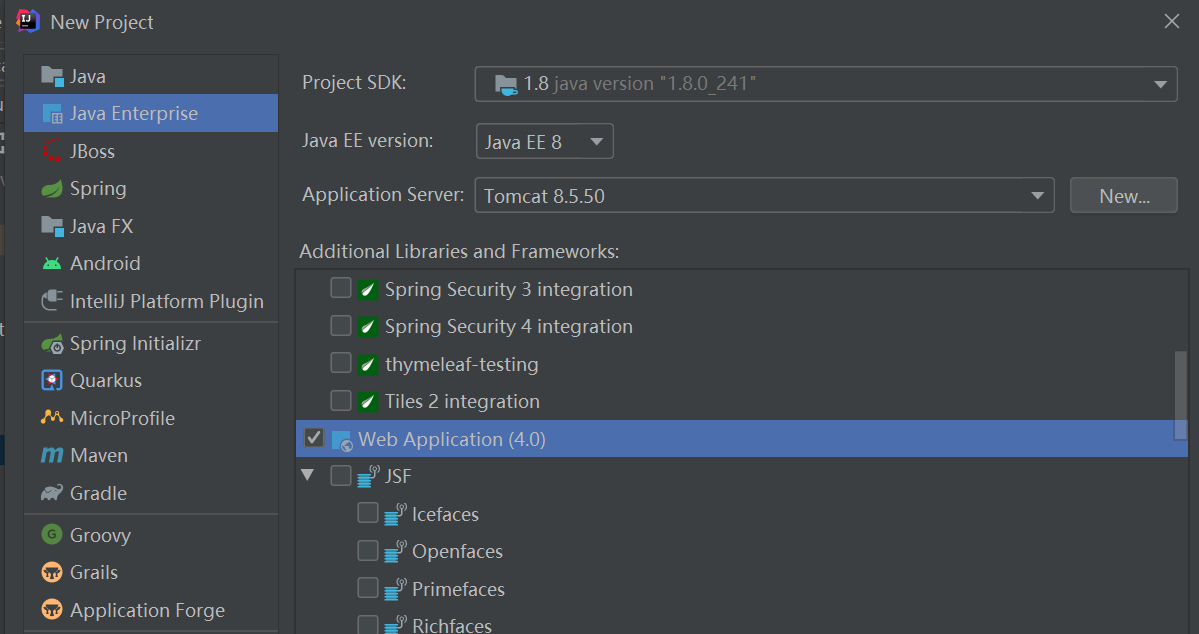The image size is (1199, 634).
Task: Select the IntelliJ Platform Plugin project type
Action: click(x=151, y=301)
